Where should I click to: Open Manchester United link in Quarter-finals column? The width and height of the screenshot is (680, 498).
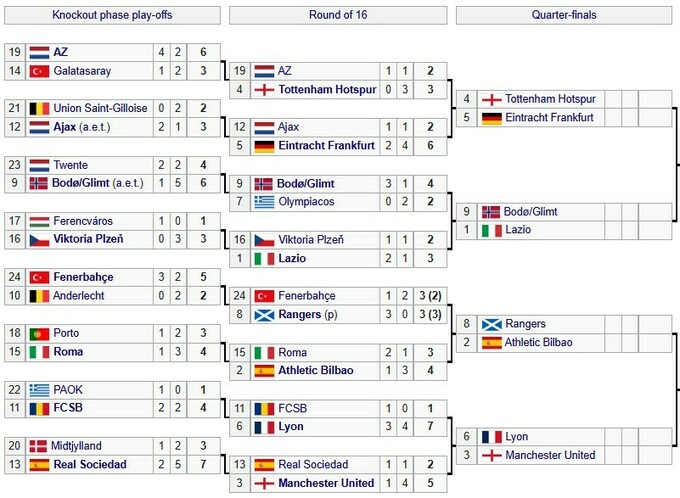coord(549,455)
